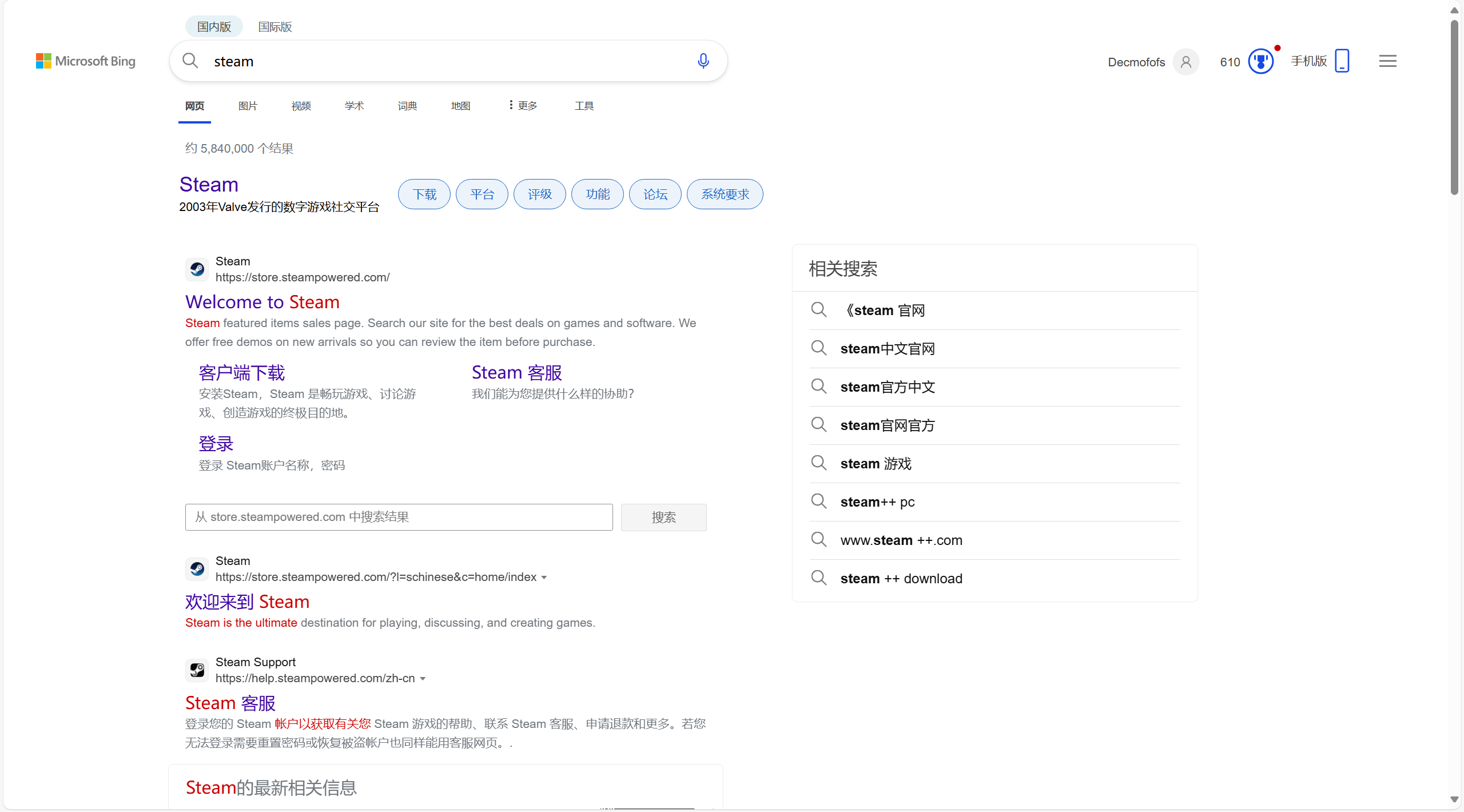Click related search steam++ pc

pos(877,502)
